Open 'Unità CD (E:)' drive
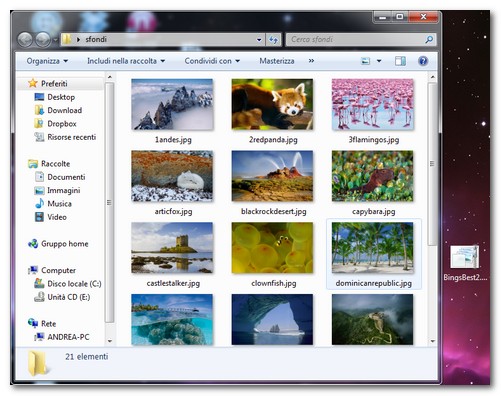The width and height of the screenshot is (501, 396). pos(69,297)
